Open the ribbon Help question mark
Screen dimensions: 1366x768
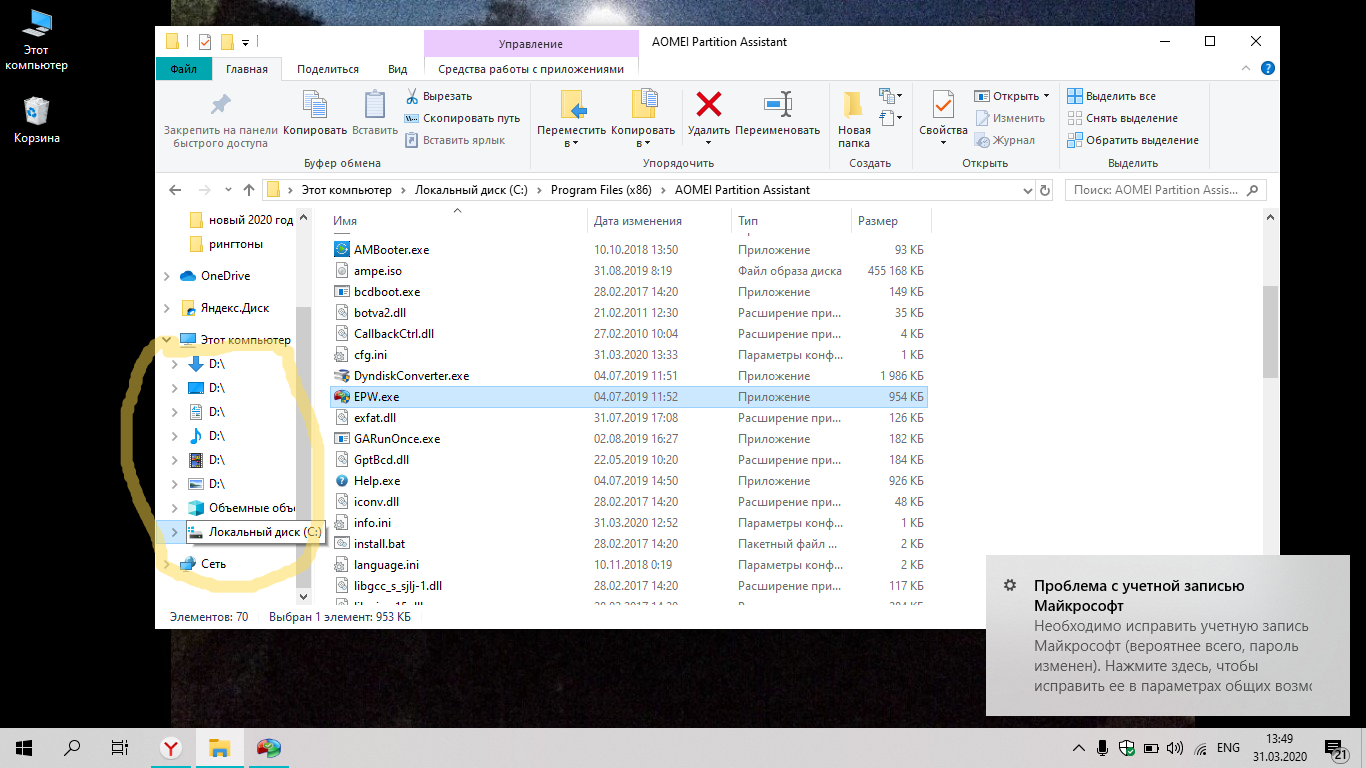[1267, 69]
